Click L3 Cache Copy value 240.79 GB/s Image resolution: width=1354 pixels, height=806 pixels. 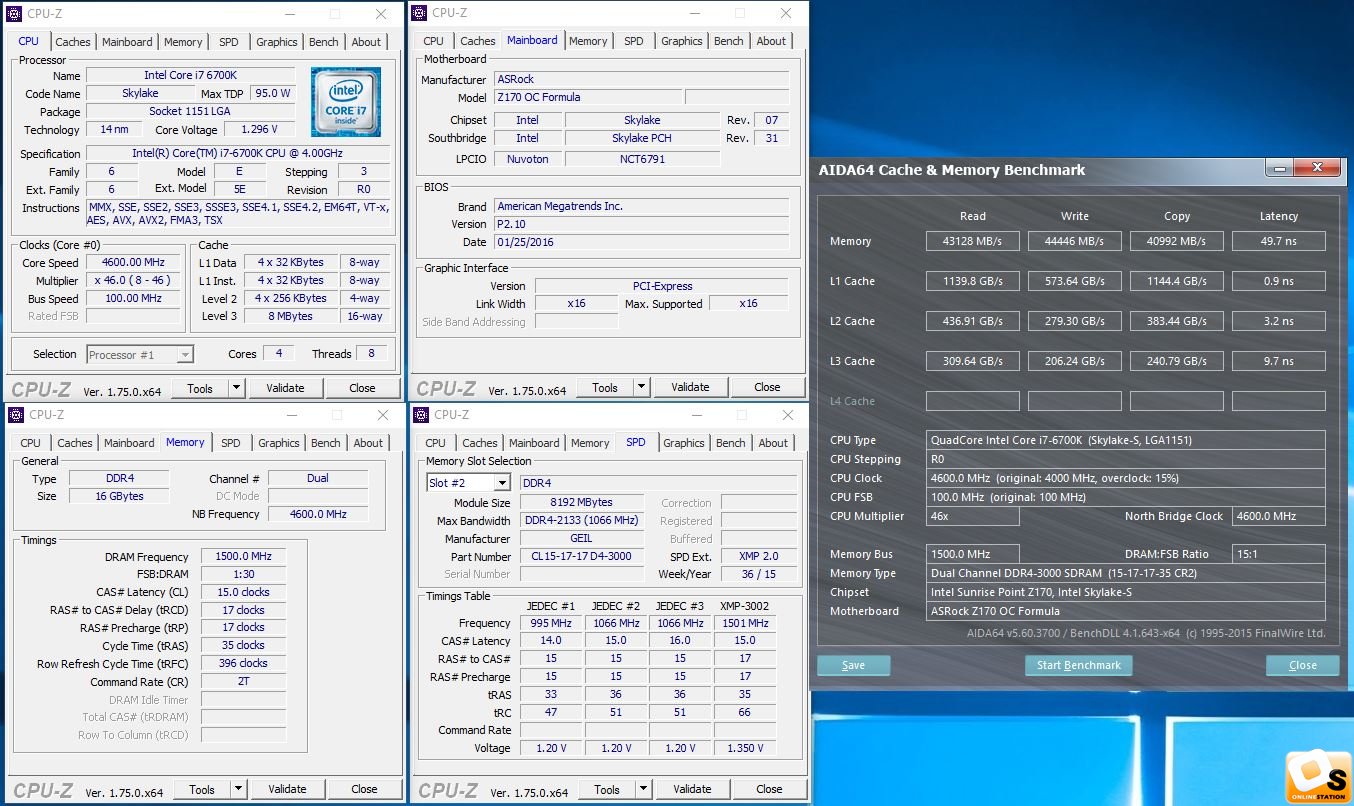pos(1177,361)
